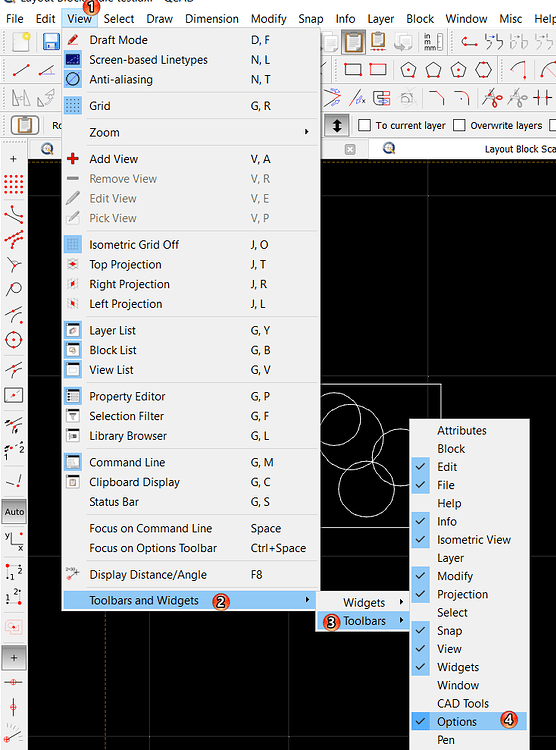The height and width of the screenshot is (750, 556).
Task: Open the Property Editor
Action: coord(191,397)
